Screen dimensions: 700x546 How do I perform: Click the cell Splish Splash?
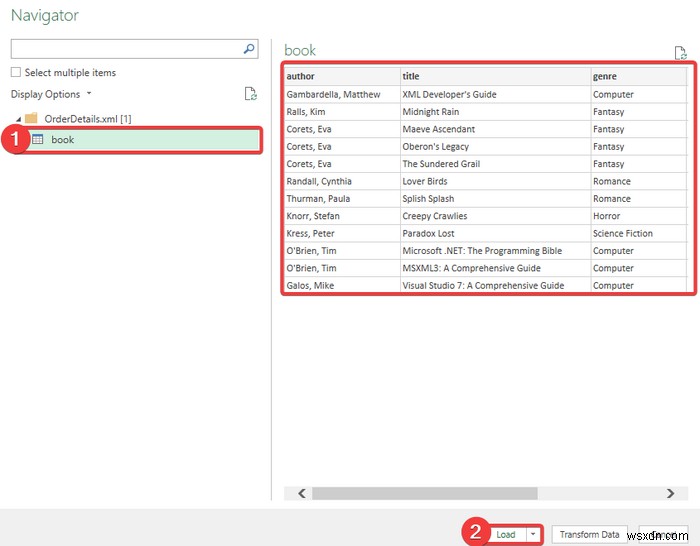click(x=496, y=199)
